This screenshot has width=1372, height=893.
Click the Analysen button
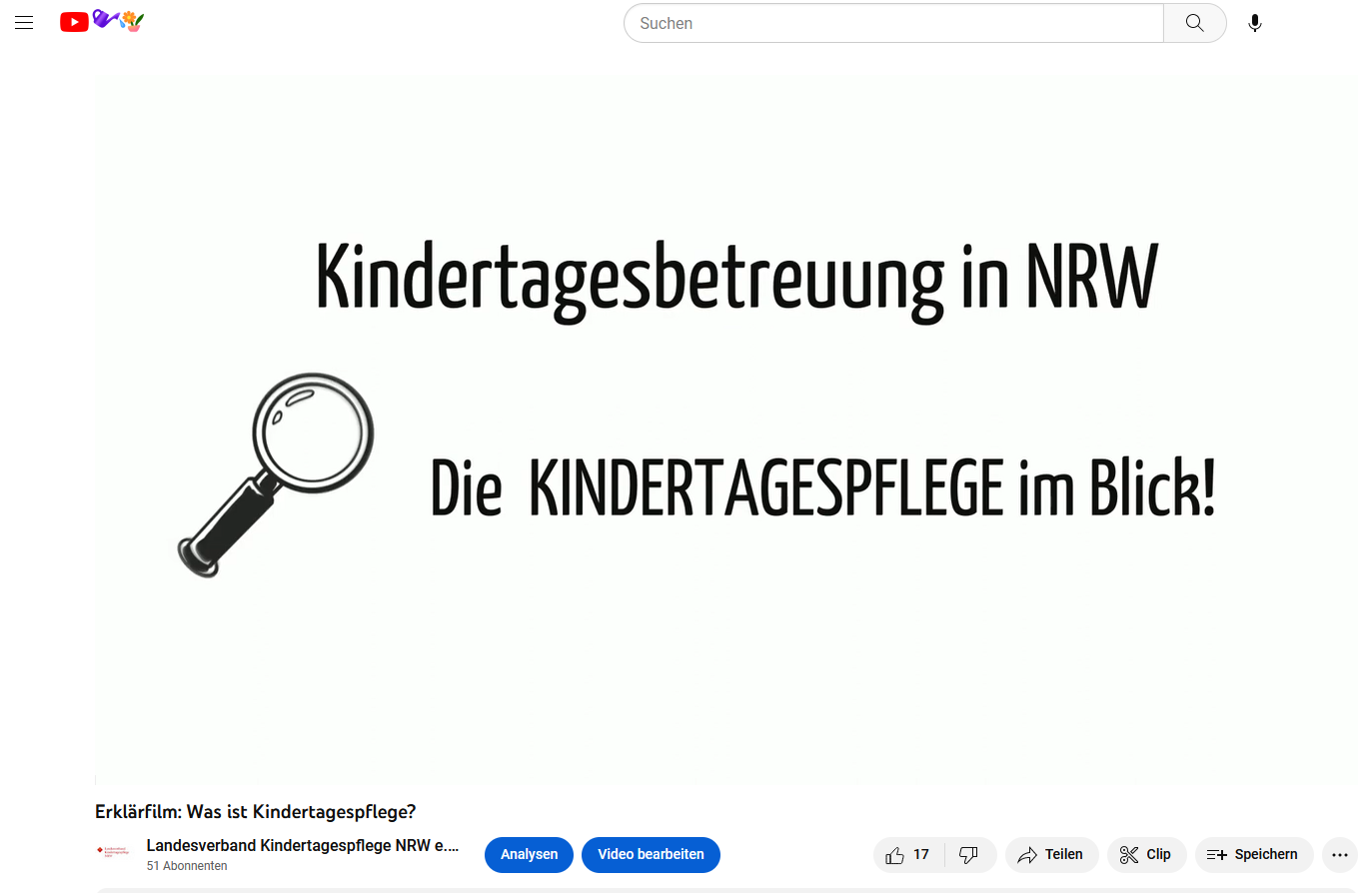(529, 855)
